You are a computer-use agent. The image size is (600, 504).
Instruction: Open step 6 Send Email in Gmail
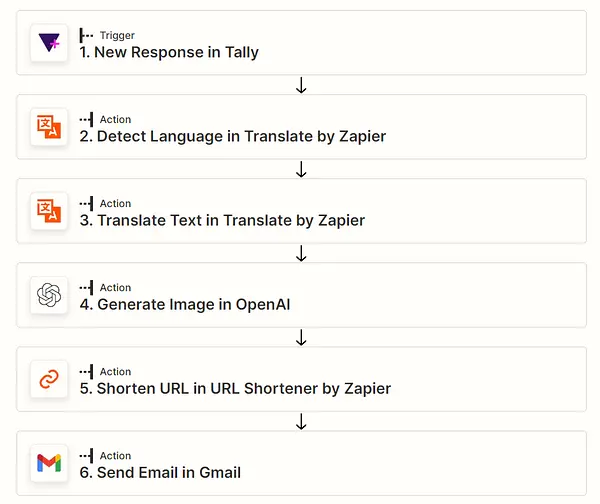click(301, 463)
